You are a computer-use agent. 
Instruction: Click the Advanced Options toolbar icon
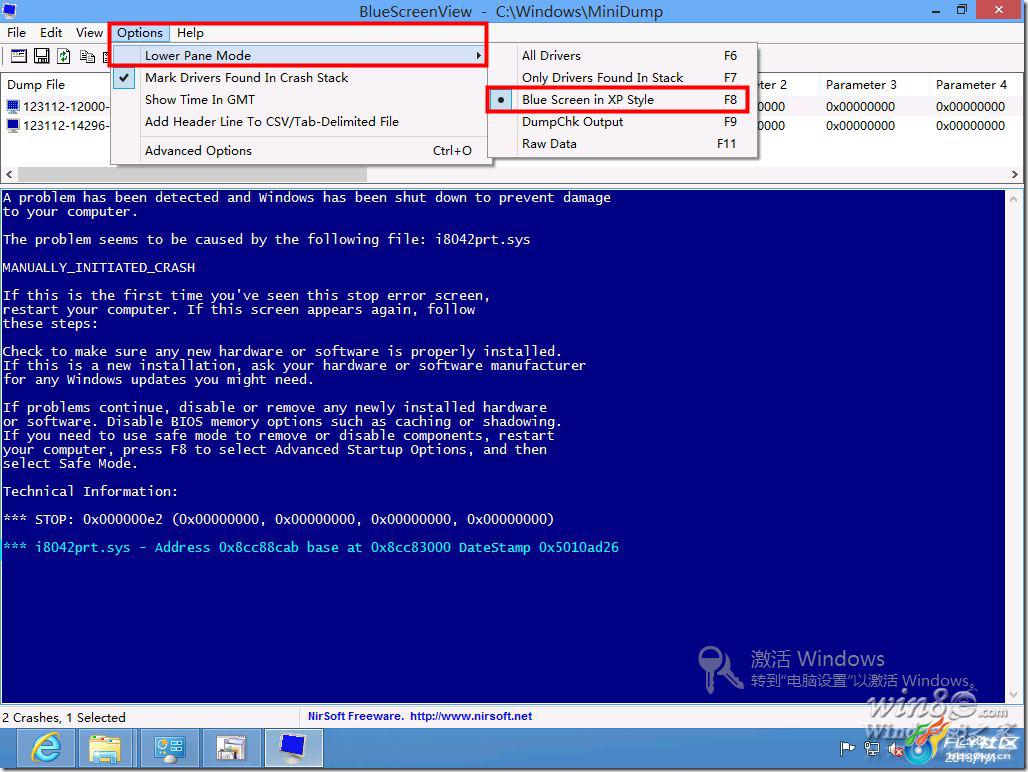pos(18,56)
